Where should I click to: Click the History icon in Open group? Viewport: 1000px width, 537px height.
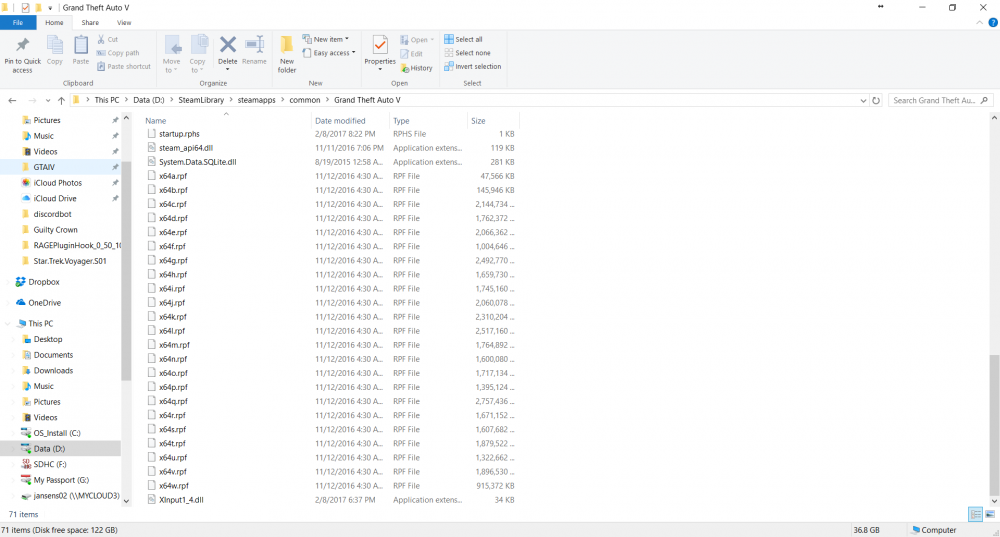coord(417,68)
